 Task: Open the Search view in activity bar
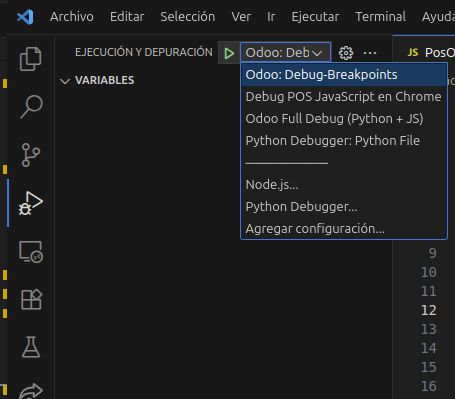coord(31,107)
